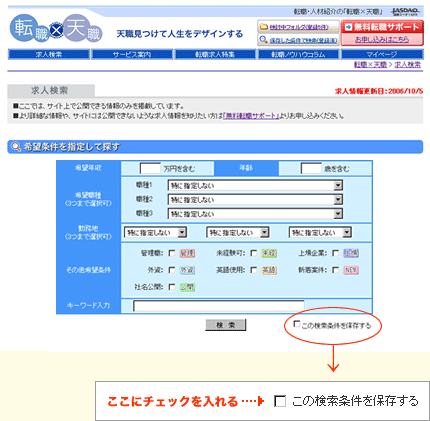
Task: Open the last 勤務地 dropdown
Action: [320, 232]
